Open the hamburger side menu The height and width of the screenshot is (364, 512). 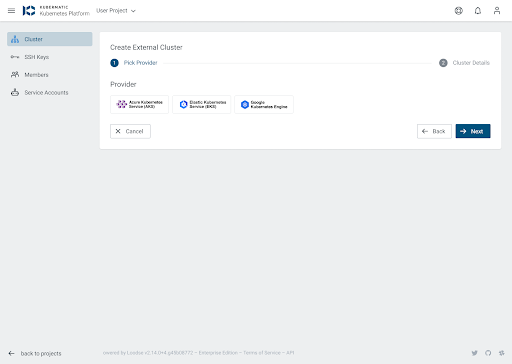pos(11,11)
